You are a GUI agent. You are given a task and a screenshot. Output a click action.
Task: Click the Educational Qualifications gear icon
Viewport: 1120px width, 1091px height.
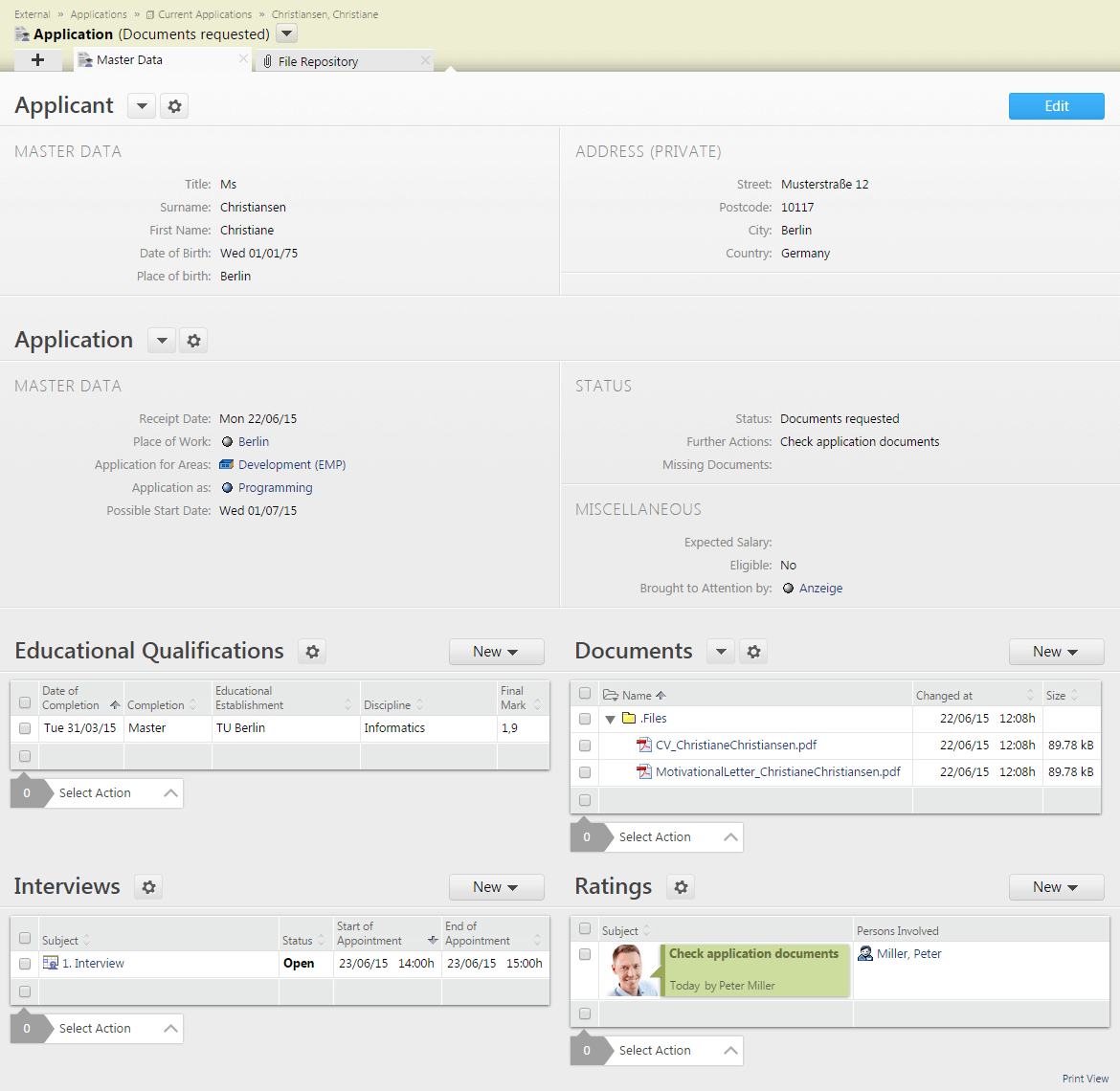[312, 652]
